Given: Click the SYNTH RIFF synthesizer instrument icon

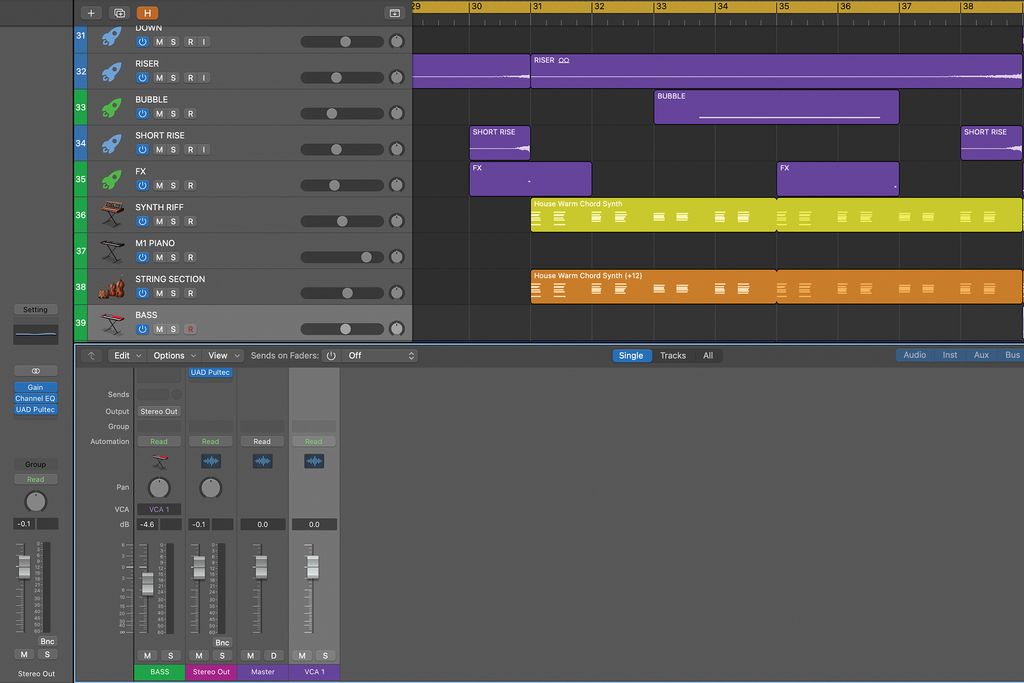Looking at the screenshot, I should click(112, 215).
